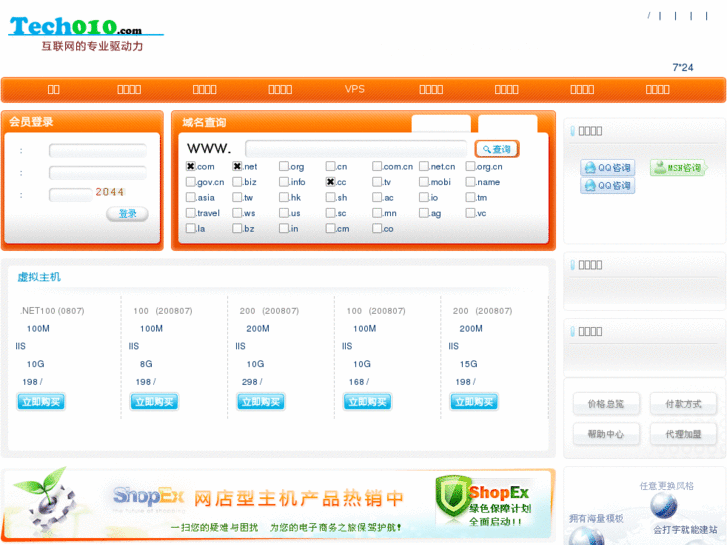
Task: Open the 帮助中心 help center button
Action: [606, 434]
